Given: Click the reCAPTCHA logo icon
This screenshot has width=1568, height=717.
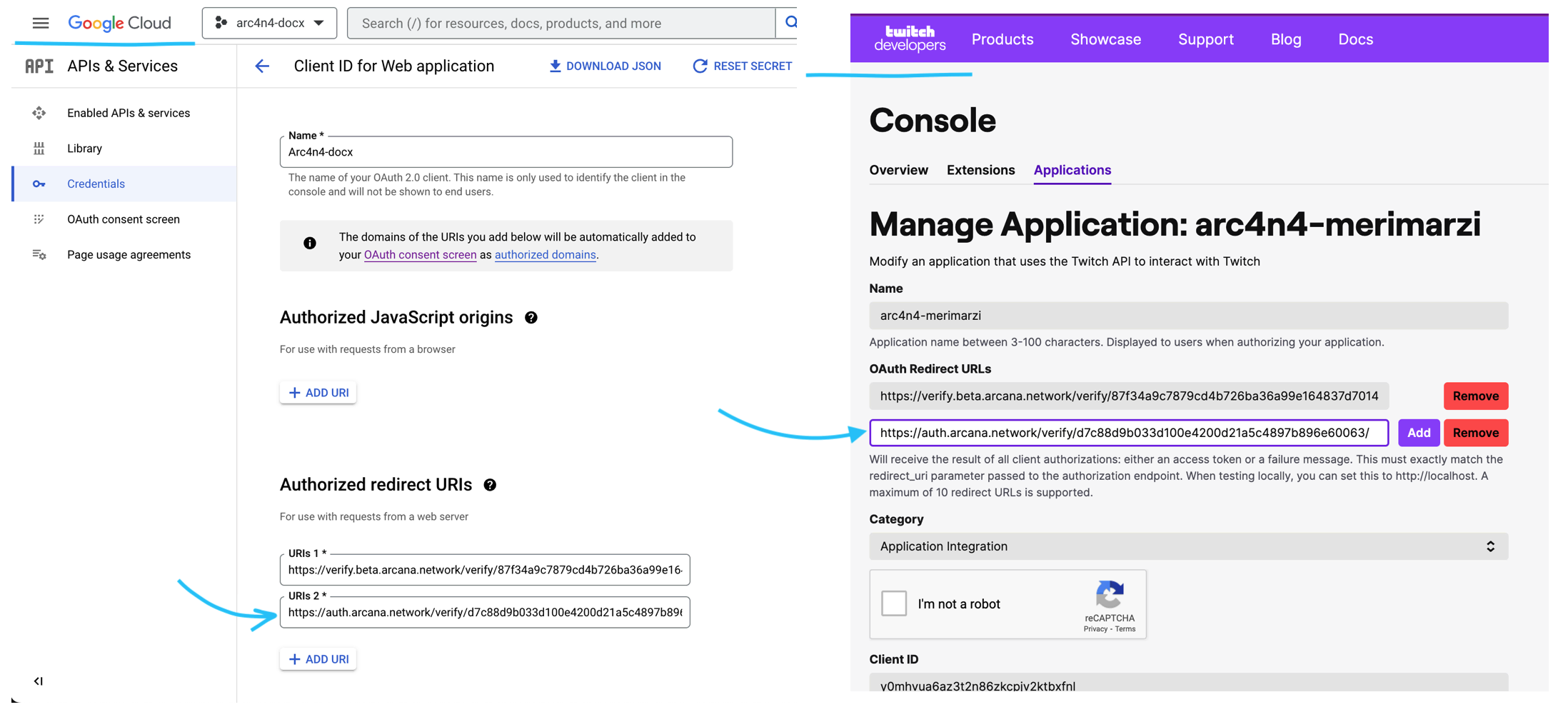Looking at the screenshot, I should point(1110,595).
